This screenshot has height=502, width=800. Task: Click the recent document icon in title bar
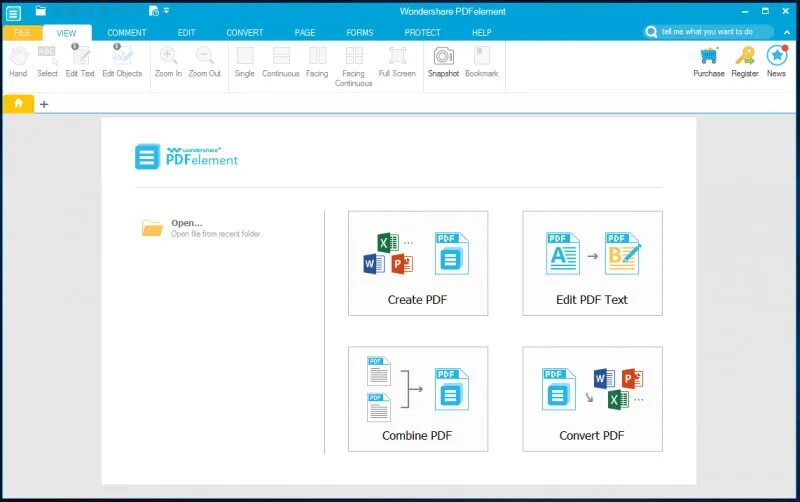[154, 11]
